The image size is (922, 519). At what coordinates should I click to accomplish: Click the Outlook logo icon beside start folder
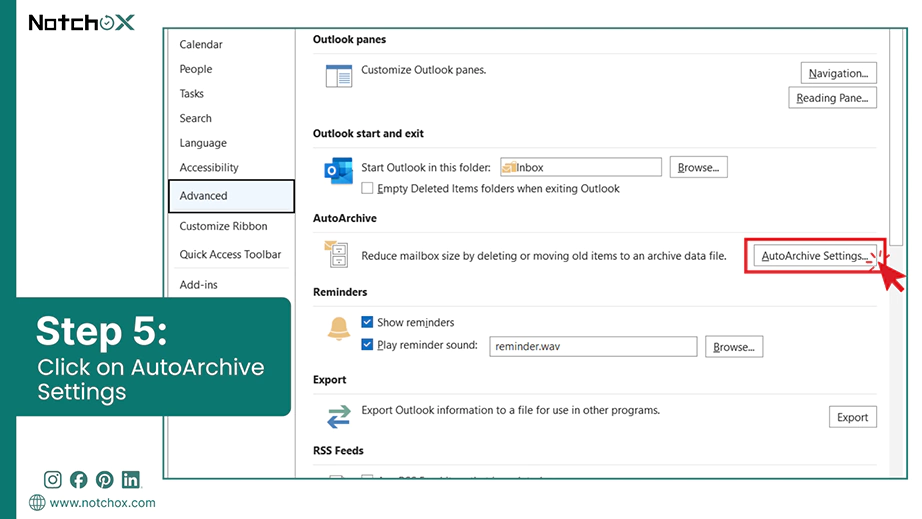339,170
